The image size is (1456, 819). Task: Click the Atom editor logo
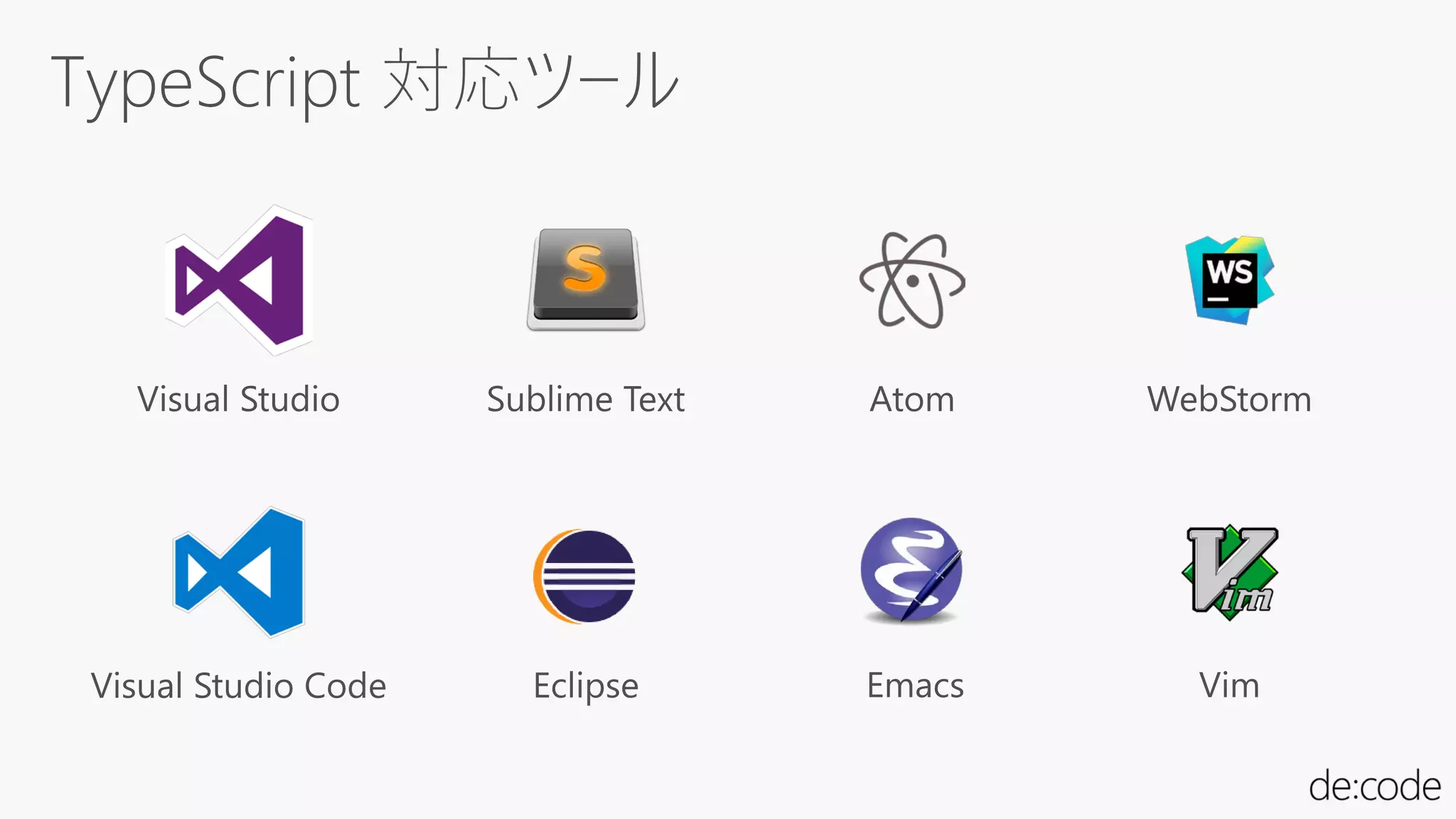(912, 280)
